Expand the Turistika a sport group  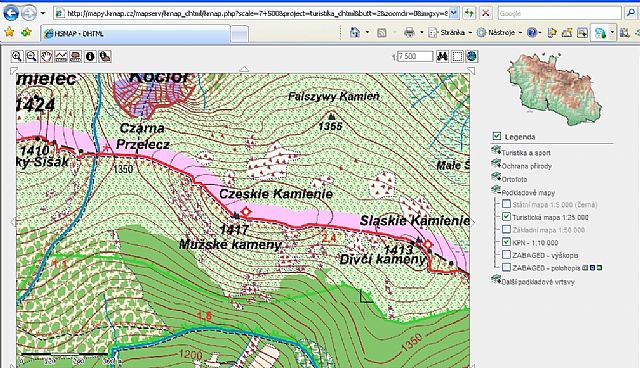coord(496,151)
